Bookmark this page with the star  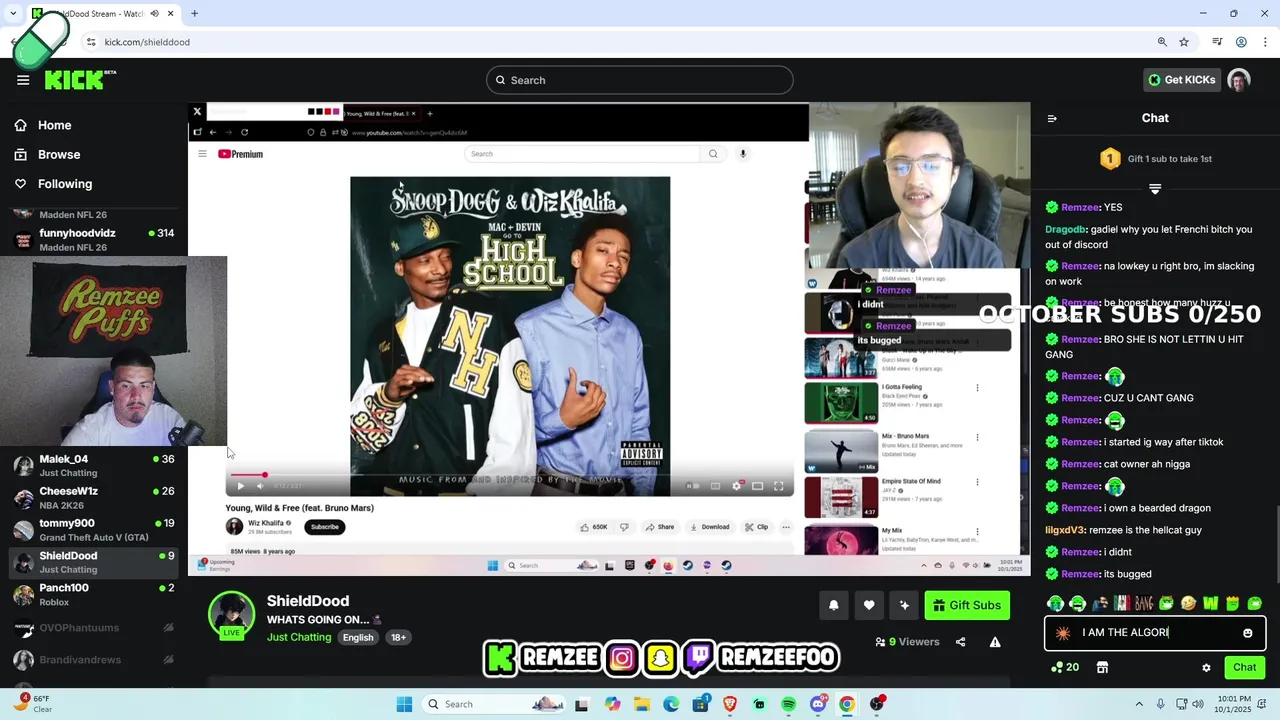(x=1184, y=42)
